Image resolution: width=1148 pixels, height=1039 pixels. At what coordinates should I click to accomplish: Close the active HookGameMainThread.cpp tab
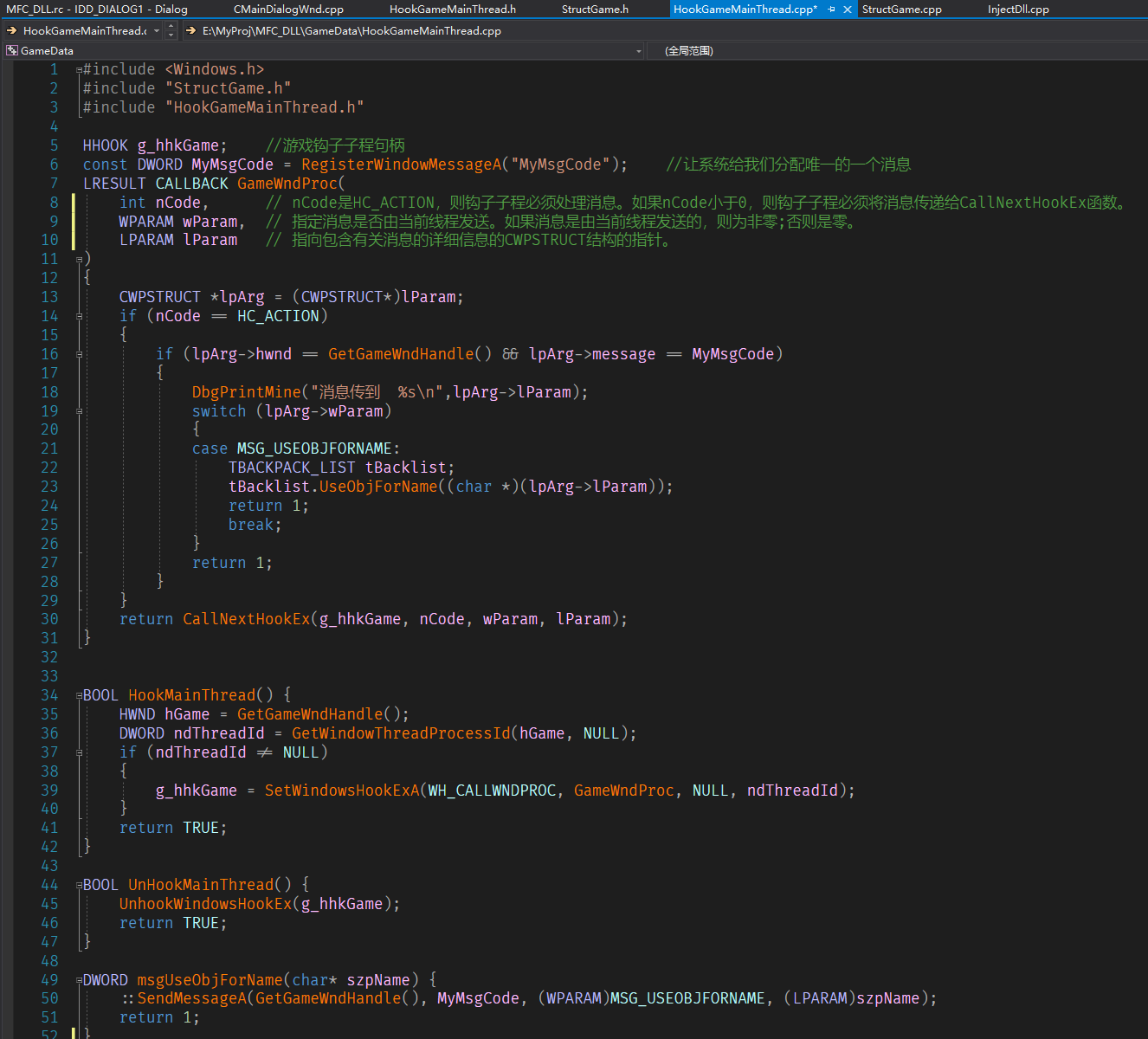coord(848,10)
